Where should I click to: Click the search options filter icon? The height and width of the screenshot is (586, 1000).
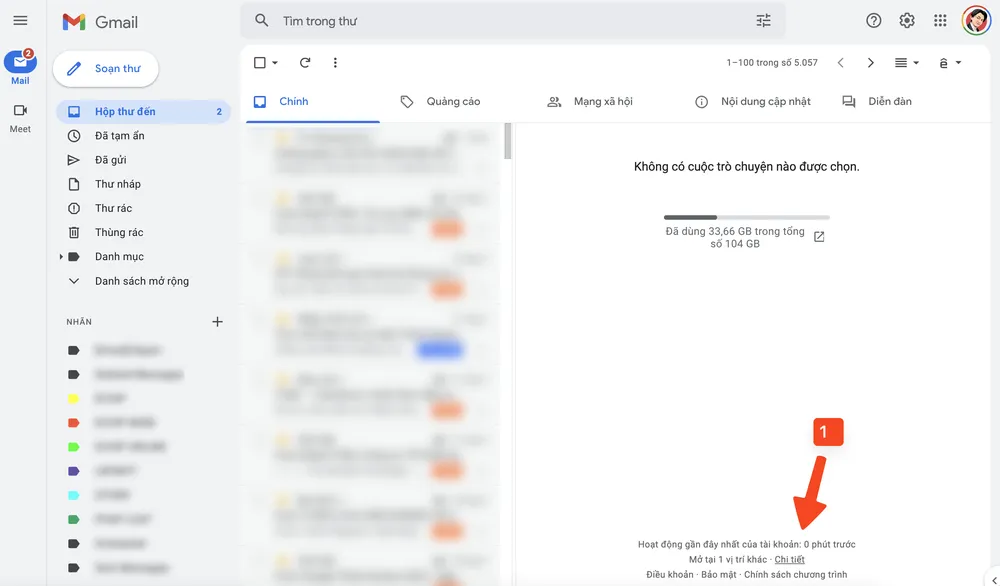click(764, 21)
